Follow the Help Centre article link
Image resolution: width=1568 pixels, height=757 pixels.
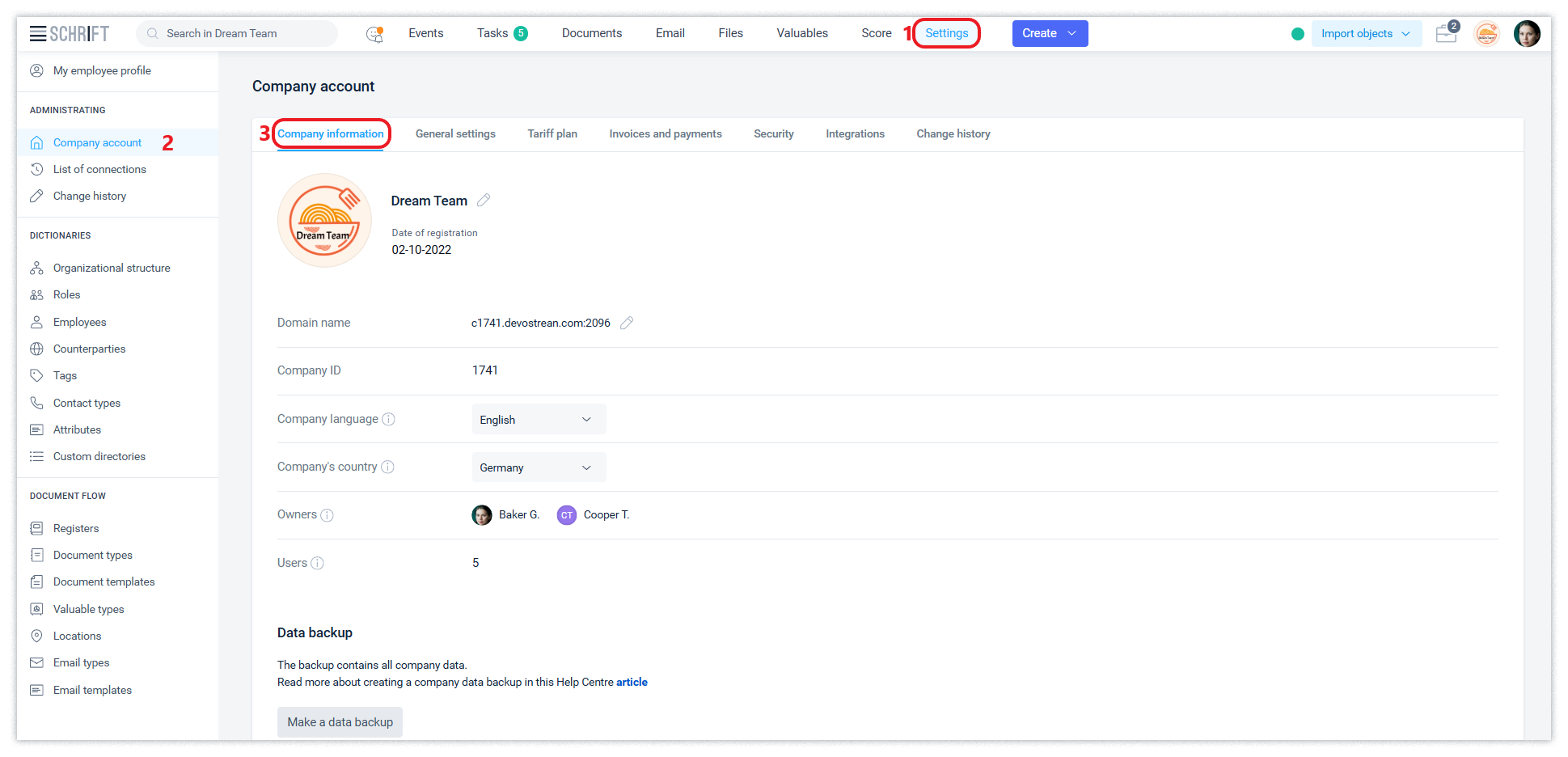(632, 682)
